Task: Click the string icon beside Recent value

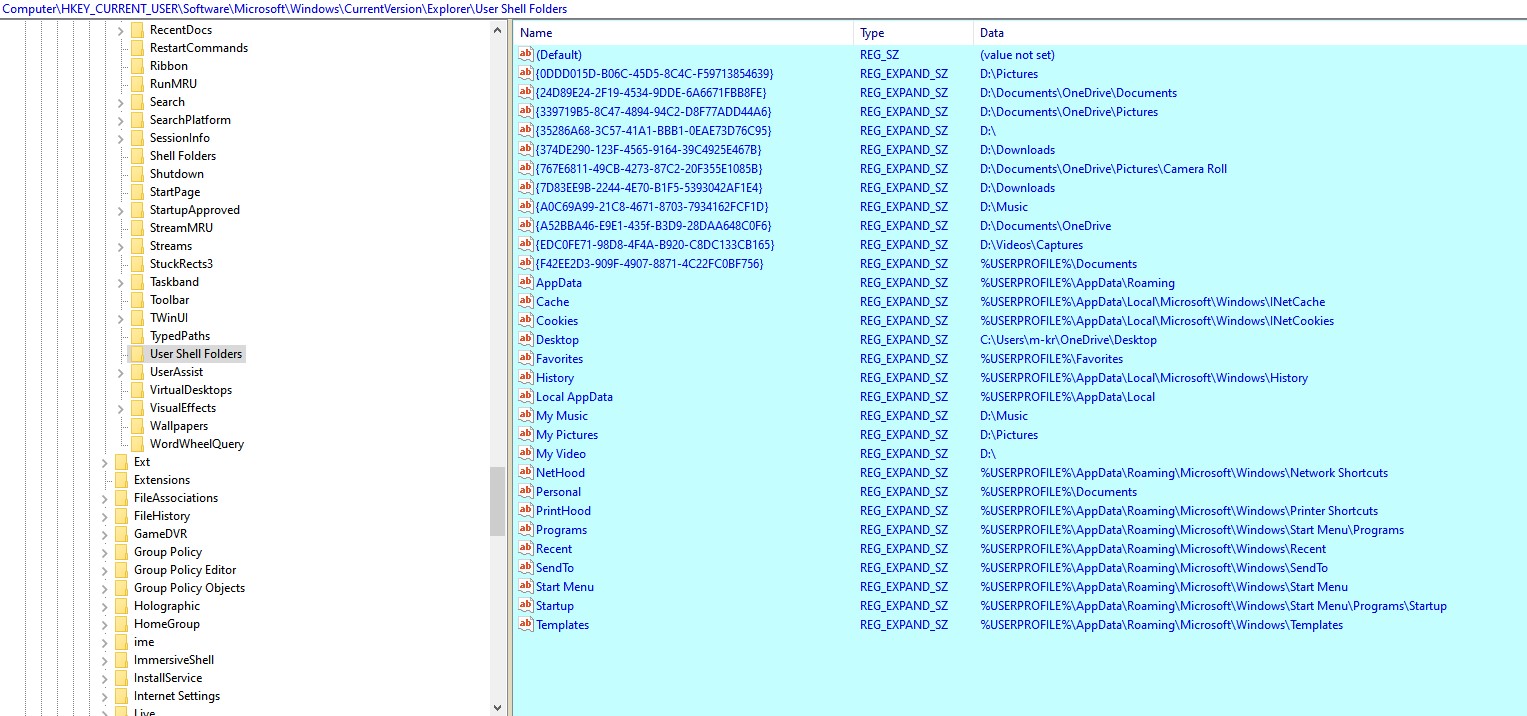Action: [x=526, y=549]
